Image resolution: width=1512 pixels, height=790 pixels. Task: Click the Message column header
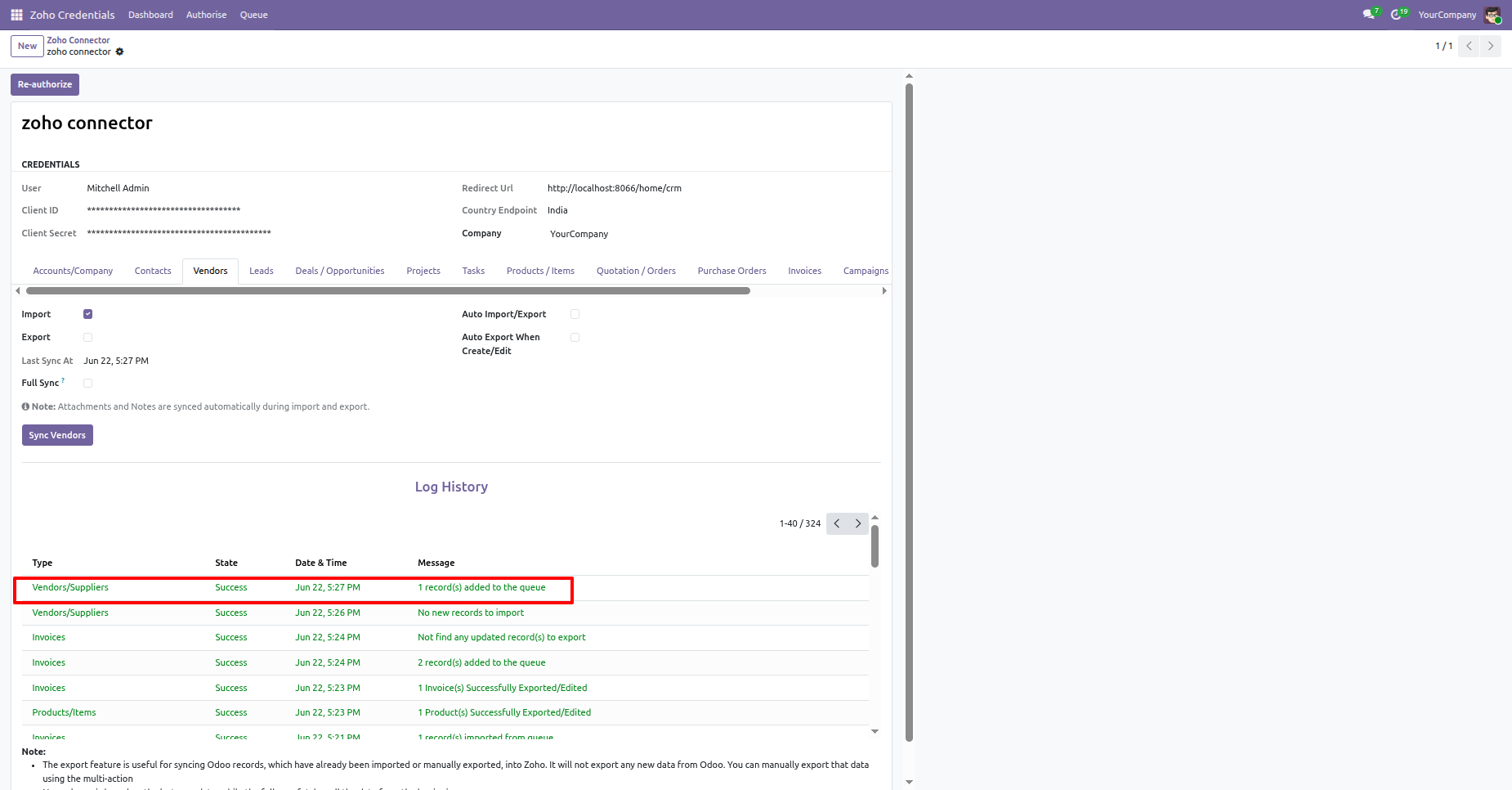pos(436,563)
